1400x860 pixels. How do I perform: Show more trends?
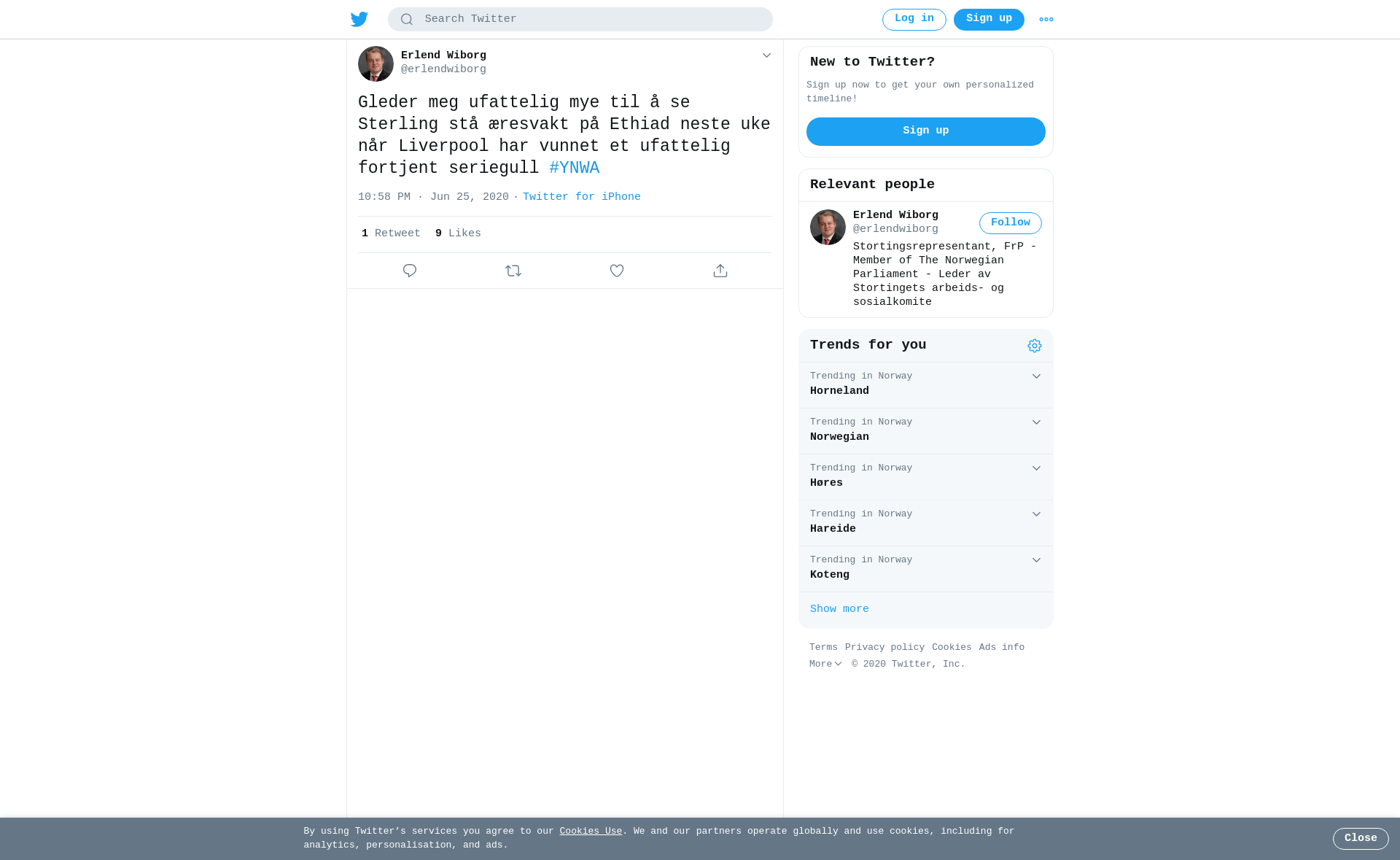pos(839,609)
